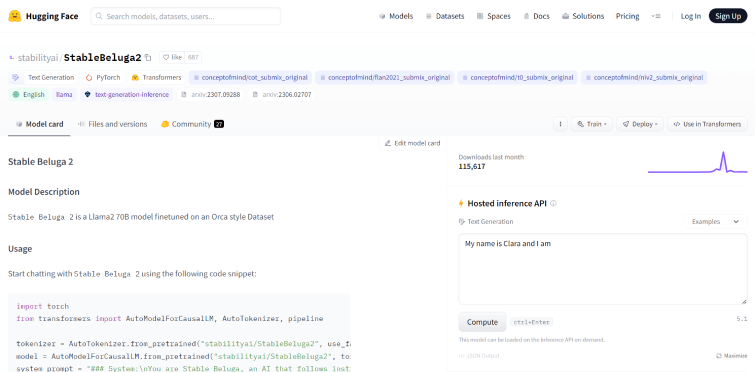Image resolution: width=755 pixels, height=372 pixels.
Task: Open Docs in top navigation
Action: 536,16
